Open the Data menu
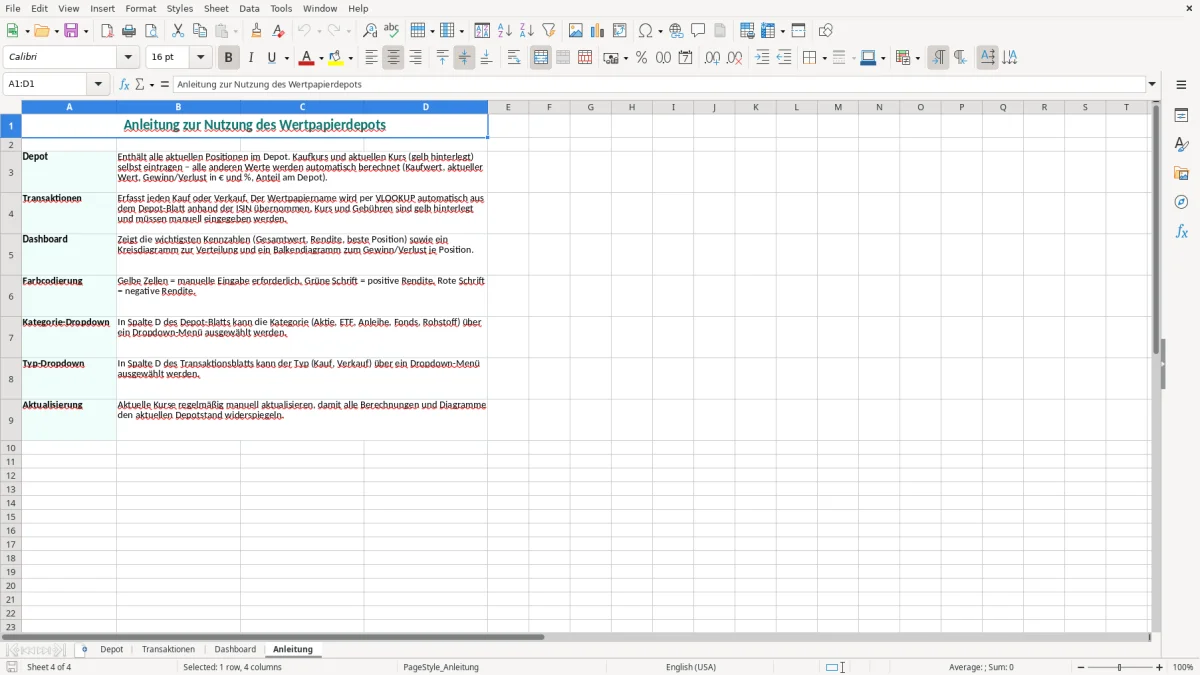This screenshot has height=675, width=1200. click(x=249, y=8)
